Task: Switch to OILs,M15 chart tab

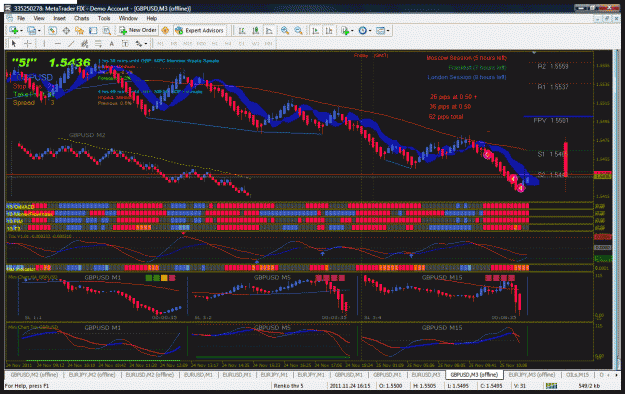Action: [x=577, y=375]
